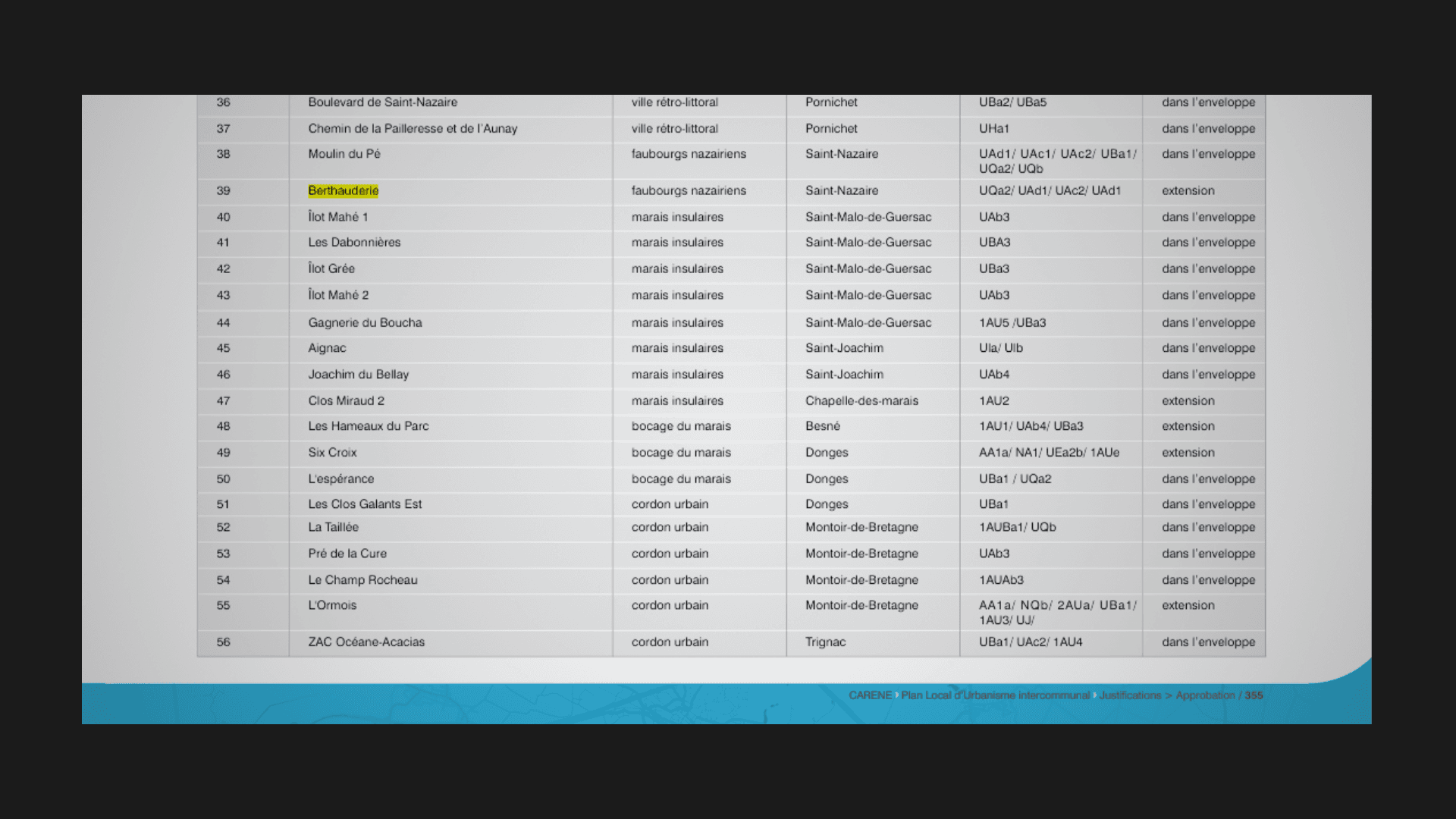
Task: Click the Besné commune cell
Action: [x=822, y=426]
